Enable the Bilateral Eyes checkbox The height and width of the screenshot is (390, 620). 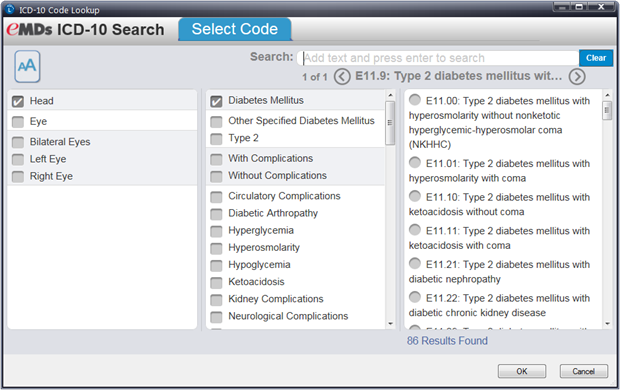click(18, 142)
